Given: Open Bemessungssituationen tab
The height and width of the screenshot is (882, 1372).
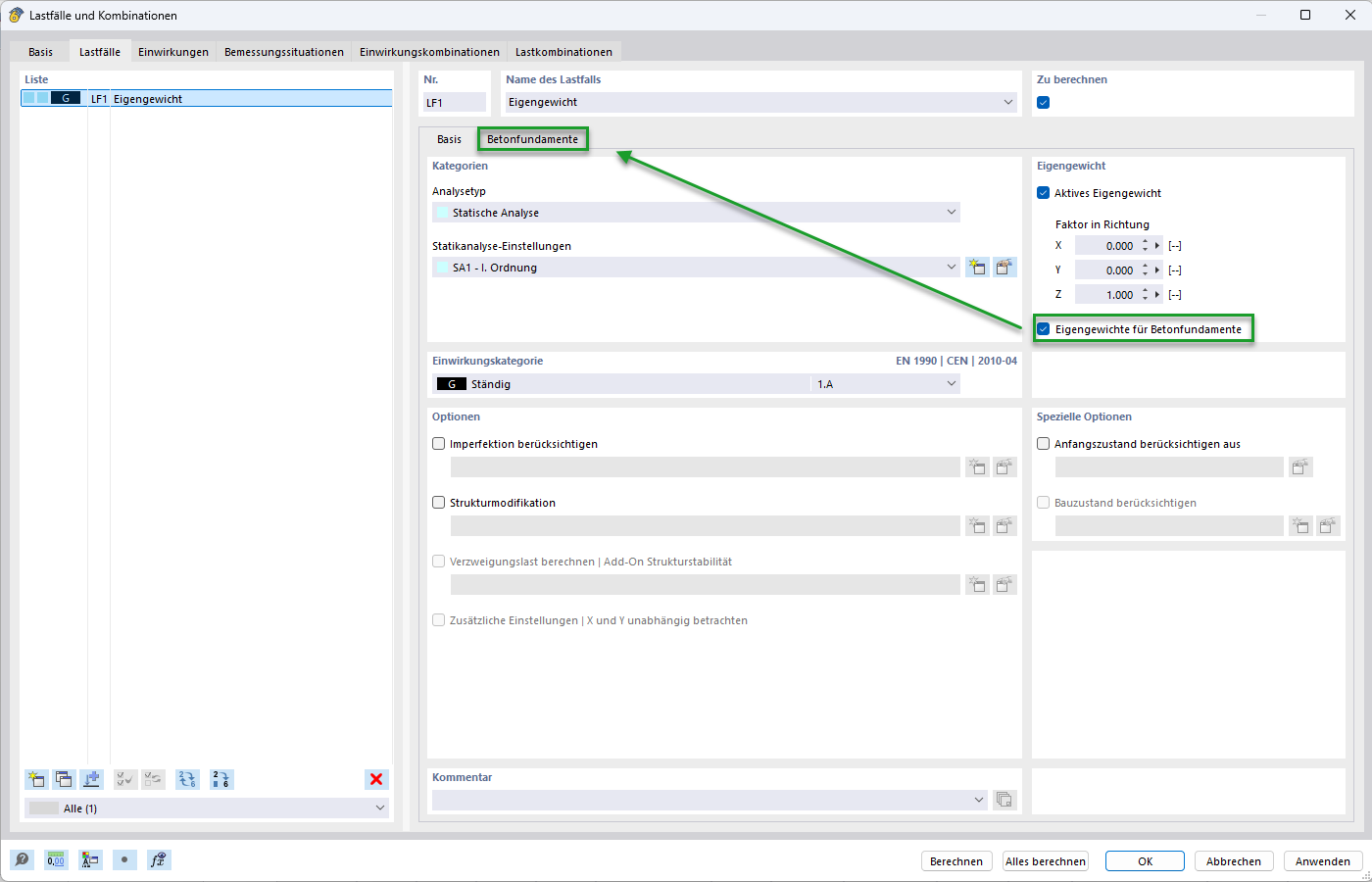Looking at the screenshot, I should point(284,52).
